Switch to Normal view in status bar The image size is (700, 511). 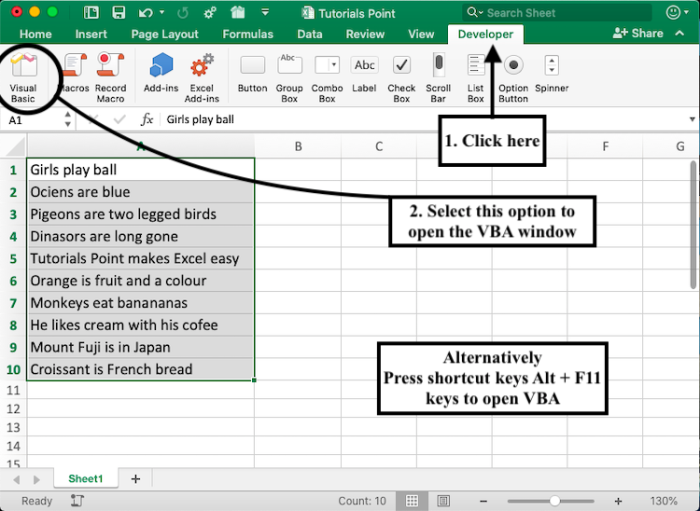coord(412,501)
